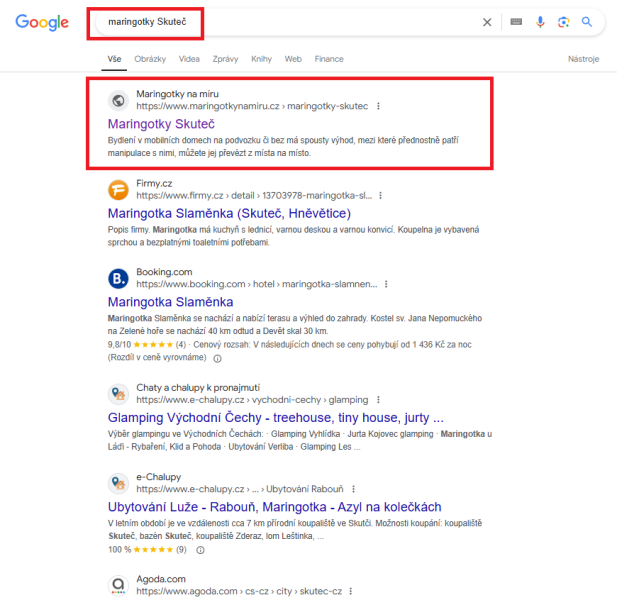
Task: Open Google Lens image search icon
Action: tap(563, 22)
